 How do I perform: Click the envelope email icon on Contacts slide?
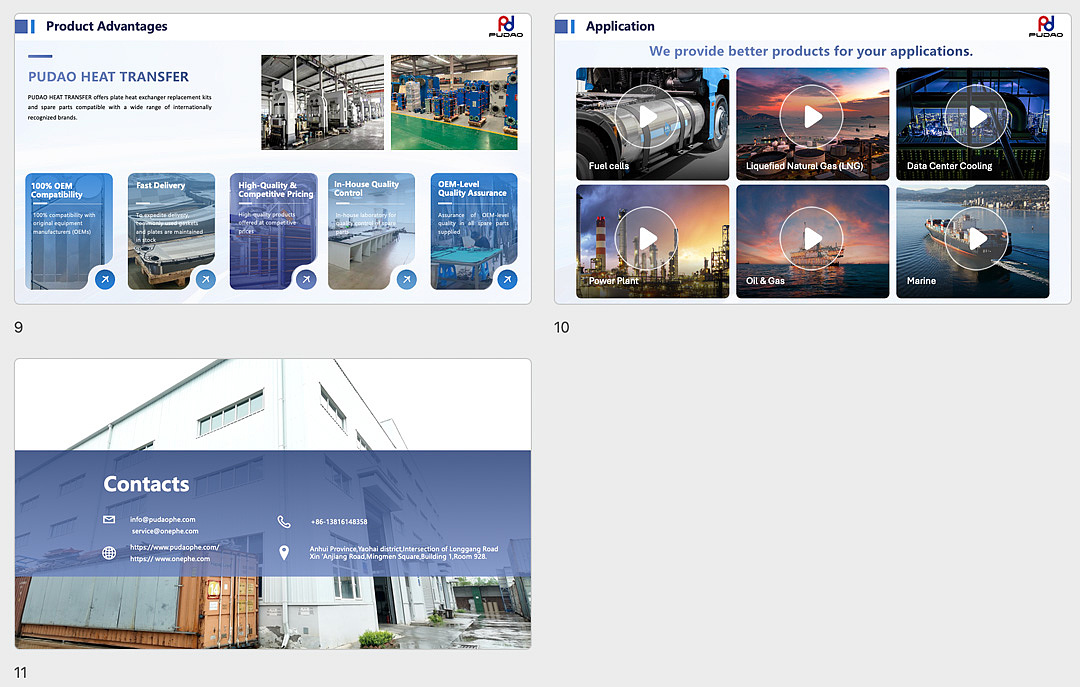point(109,520)
